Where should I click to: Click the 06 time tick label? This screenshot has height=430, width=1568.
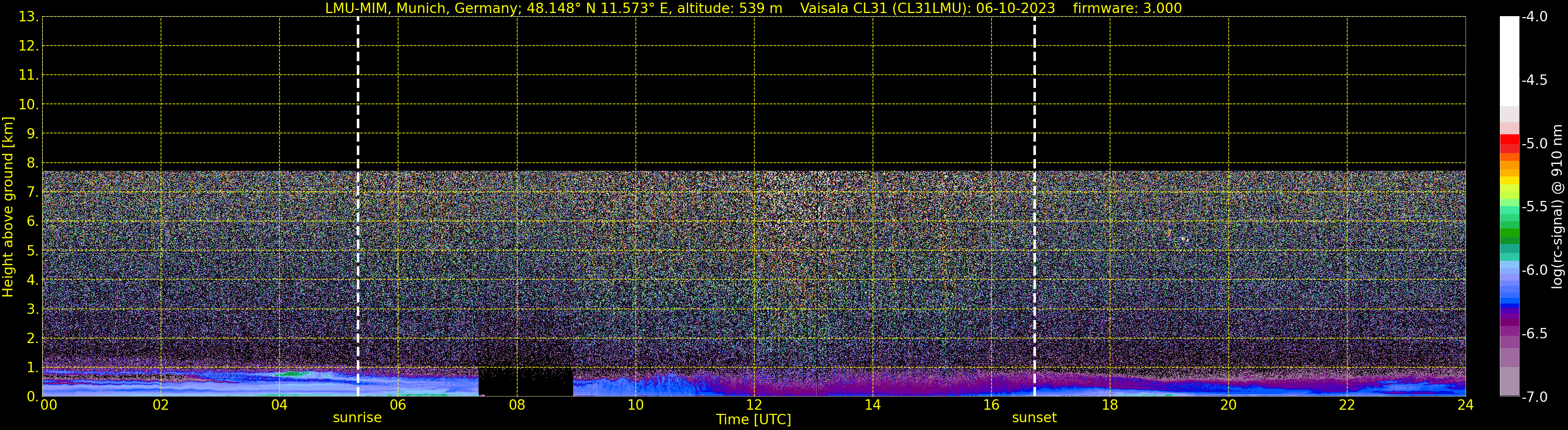[x=398, y=405]
